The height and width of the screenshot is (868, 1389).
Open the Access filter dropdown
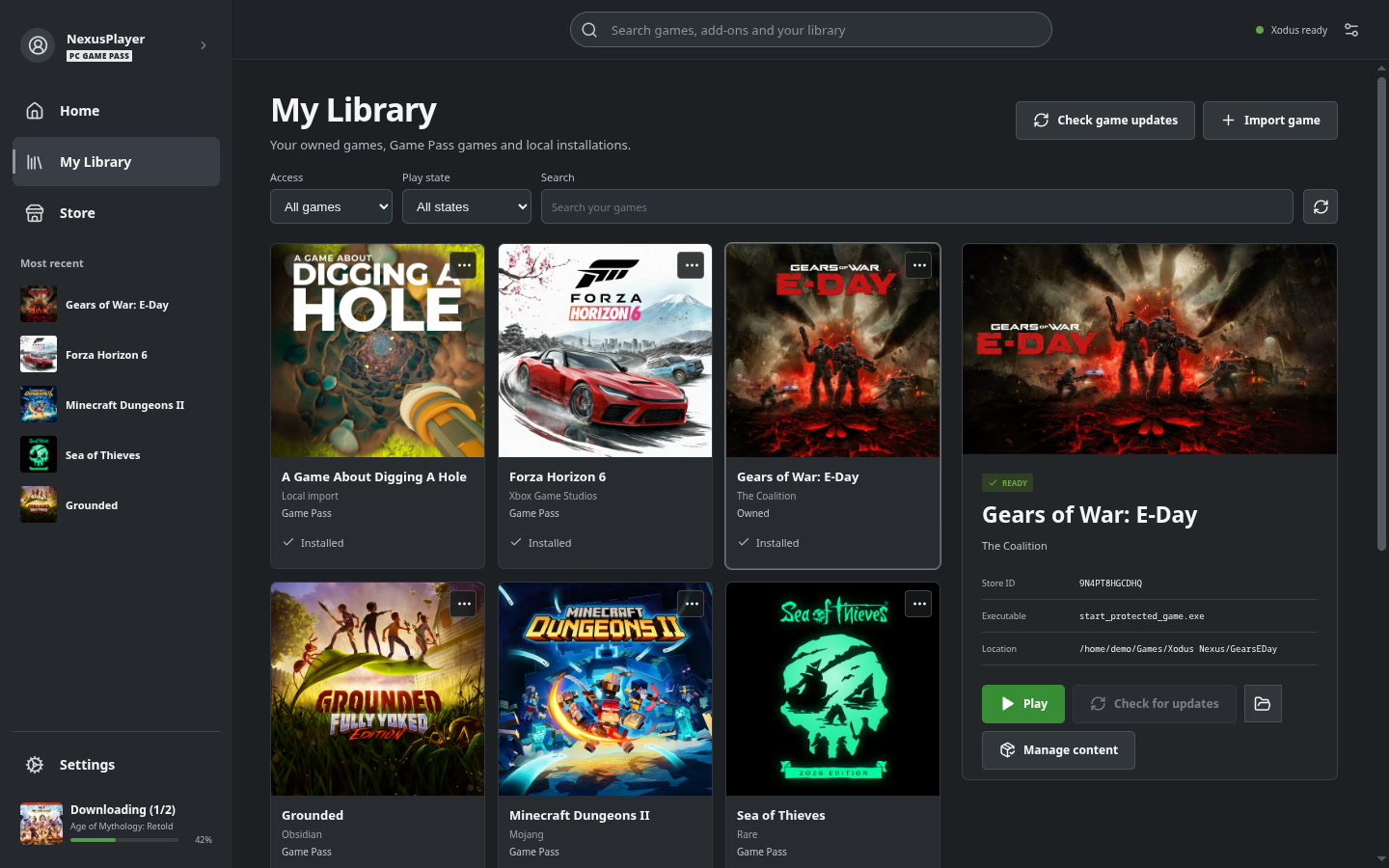coord(331,206)
